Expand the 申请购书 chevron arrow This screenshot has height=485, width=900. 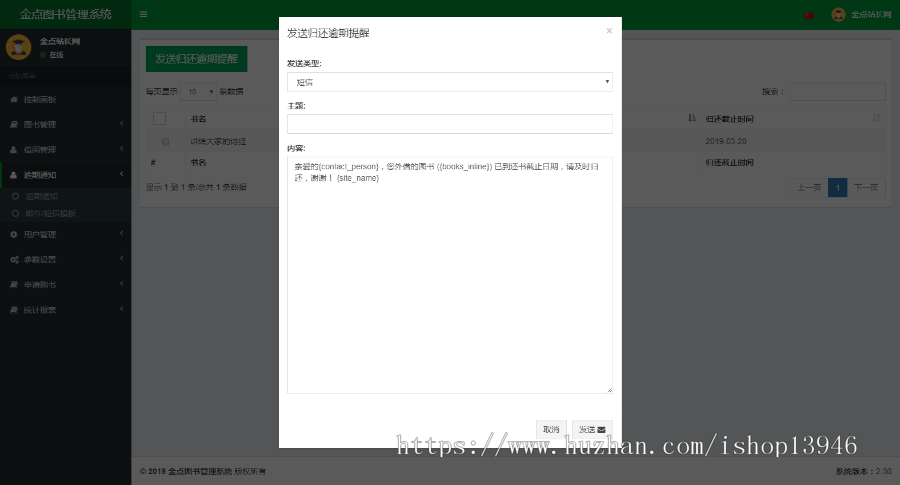tap(121, 284)
